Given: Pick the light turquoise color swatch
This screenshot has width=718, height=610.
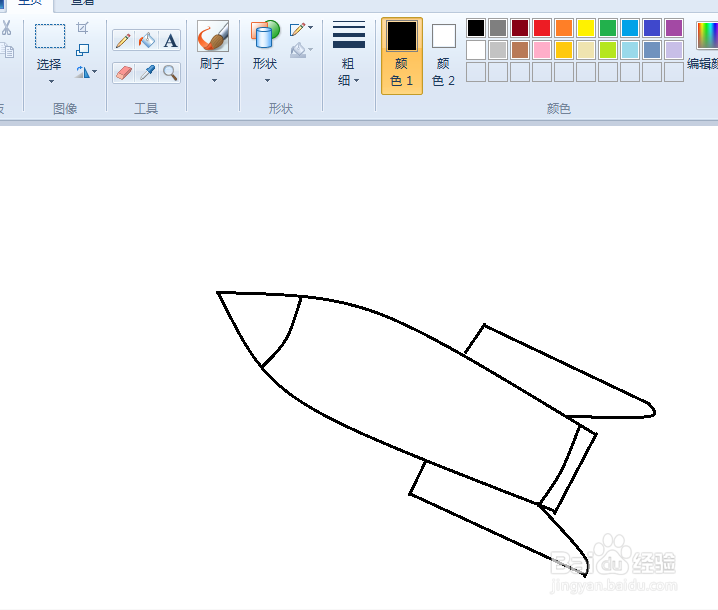Looking at the screenshot, I should point(630,50).
